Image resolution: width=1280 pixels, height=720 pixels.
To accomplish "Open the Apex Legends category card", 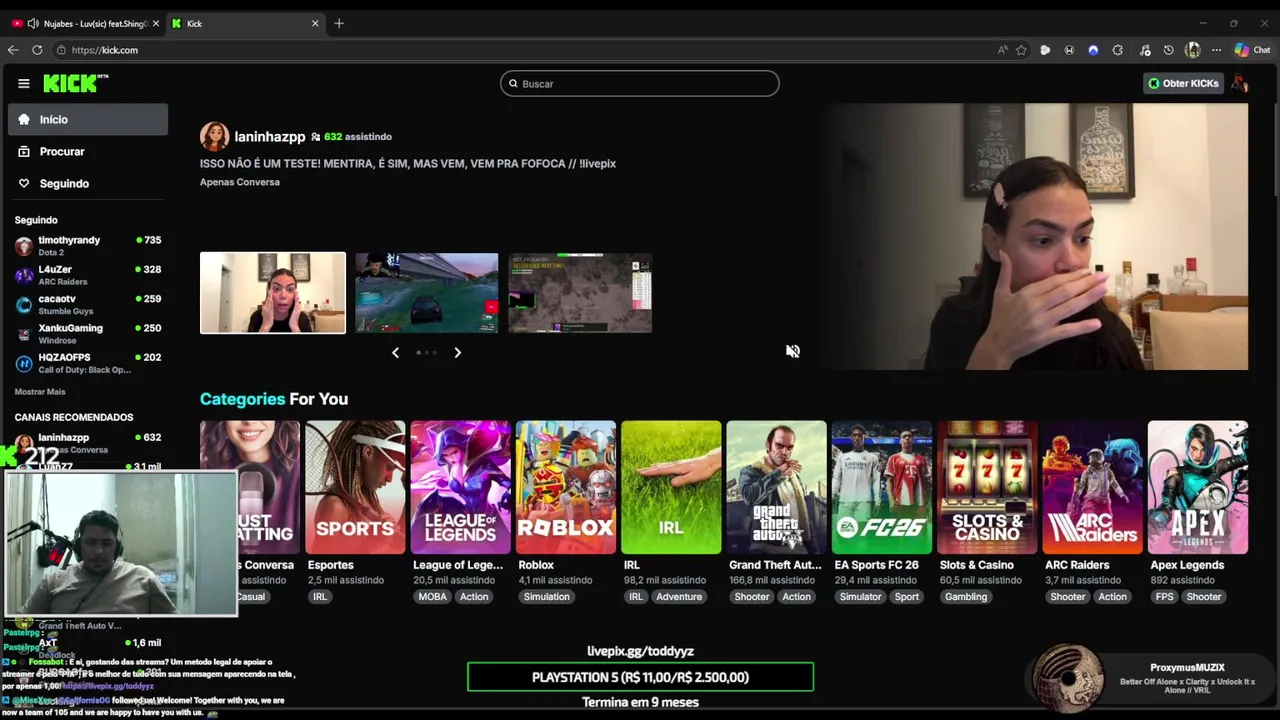I will click(x=1198, y=487).
